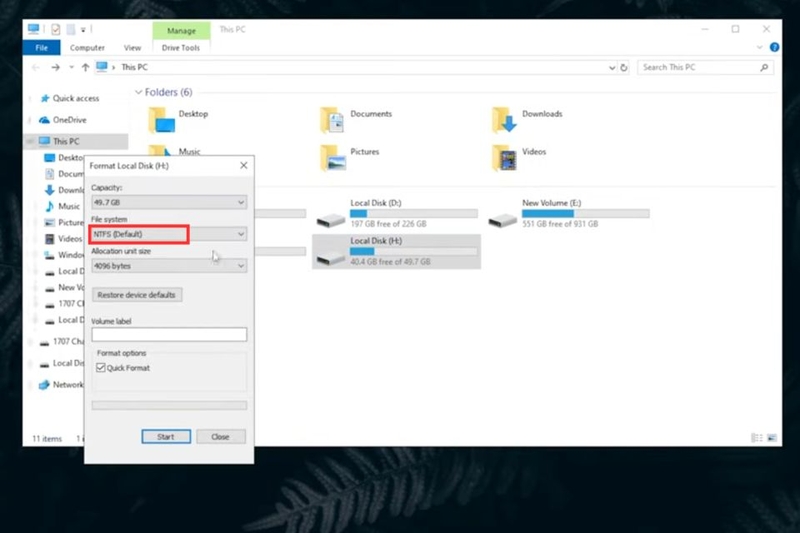Viewport: 800px width, 533px height.
Task: Open the Downloads folder icon
Action: click(504, 120)
